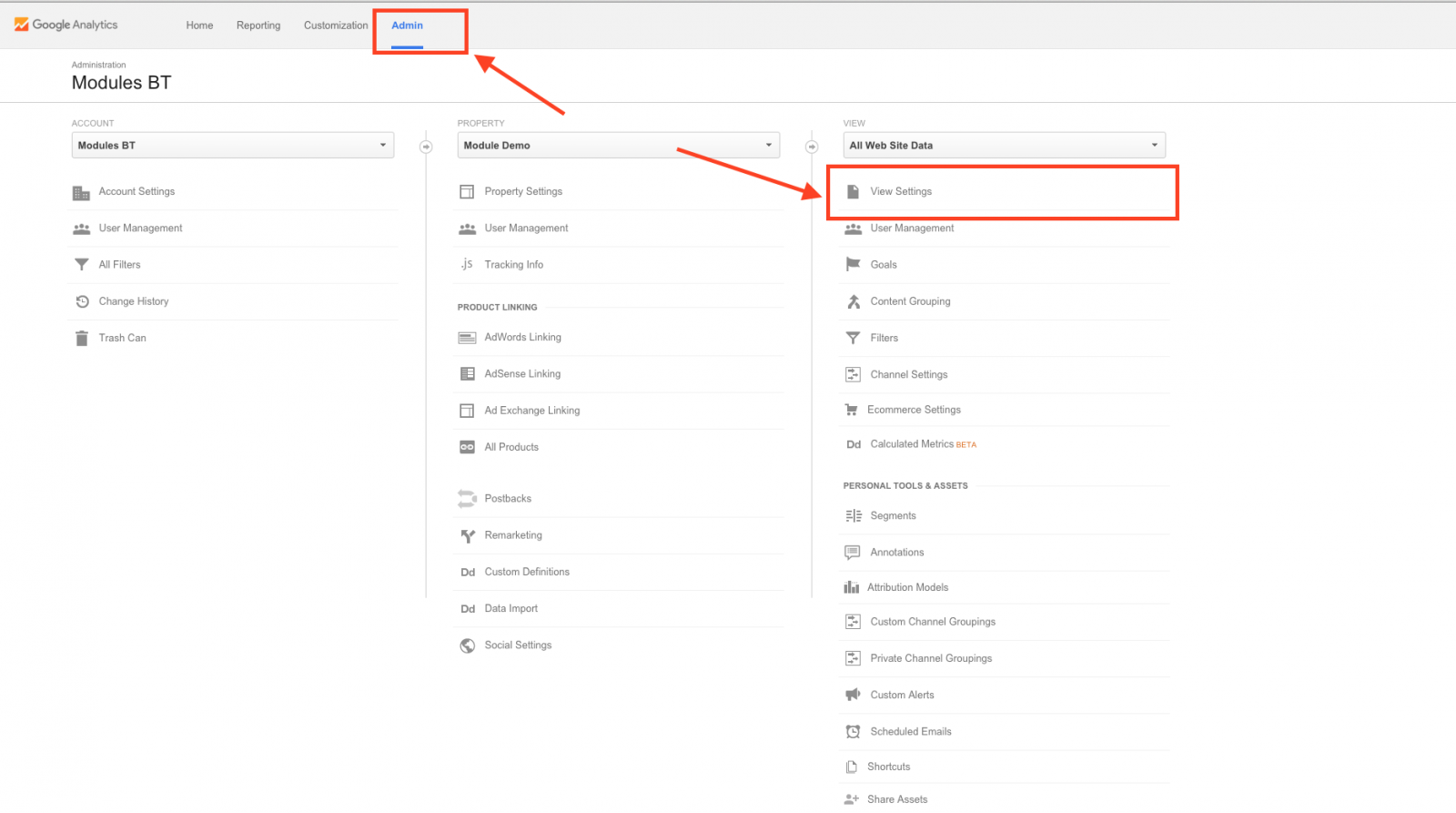This screenshot has height=813, width=1456.
Task: Click the Change History clock icon
Action: pos(82,301)
